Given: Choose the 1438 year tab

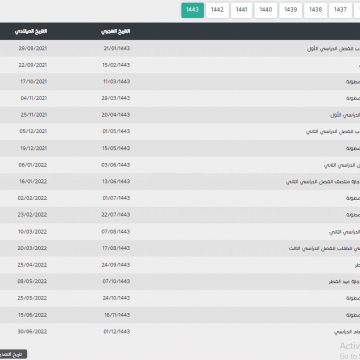Looking at the screenshot, I should pos(315,10).
